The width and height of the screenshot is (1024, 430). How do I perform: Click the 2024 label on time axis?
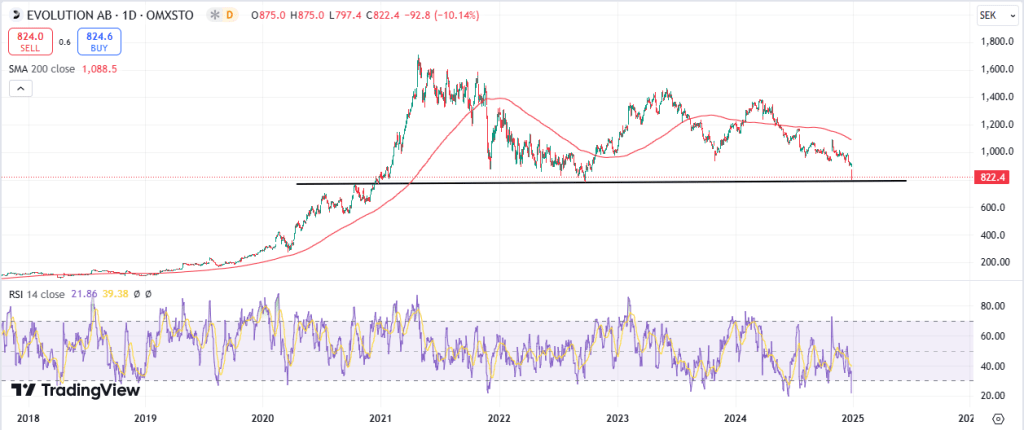click(736, 417)
